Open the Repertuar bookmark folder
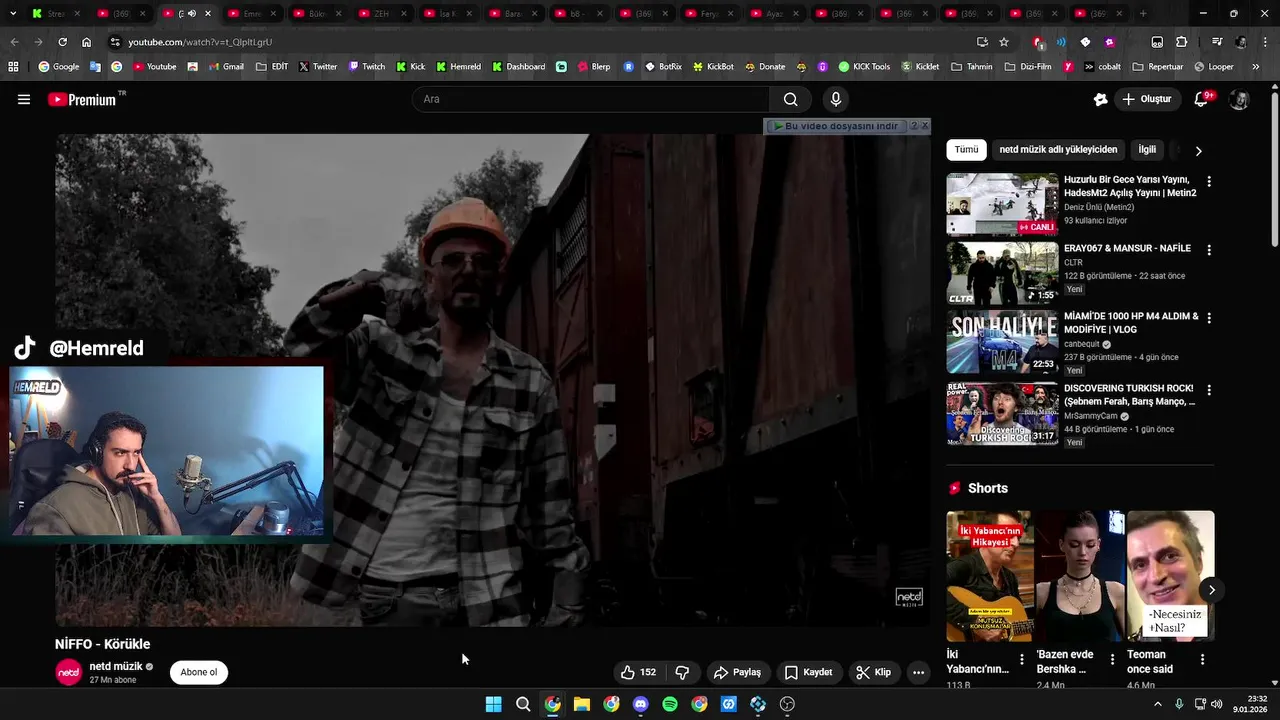The height and width of the screenshot is (720, 1280). [1158, 67]
